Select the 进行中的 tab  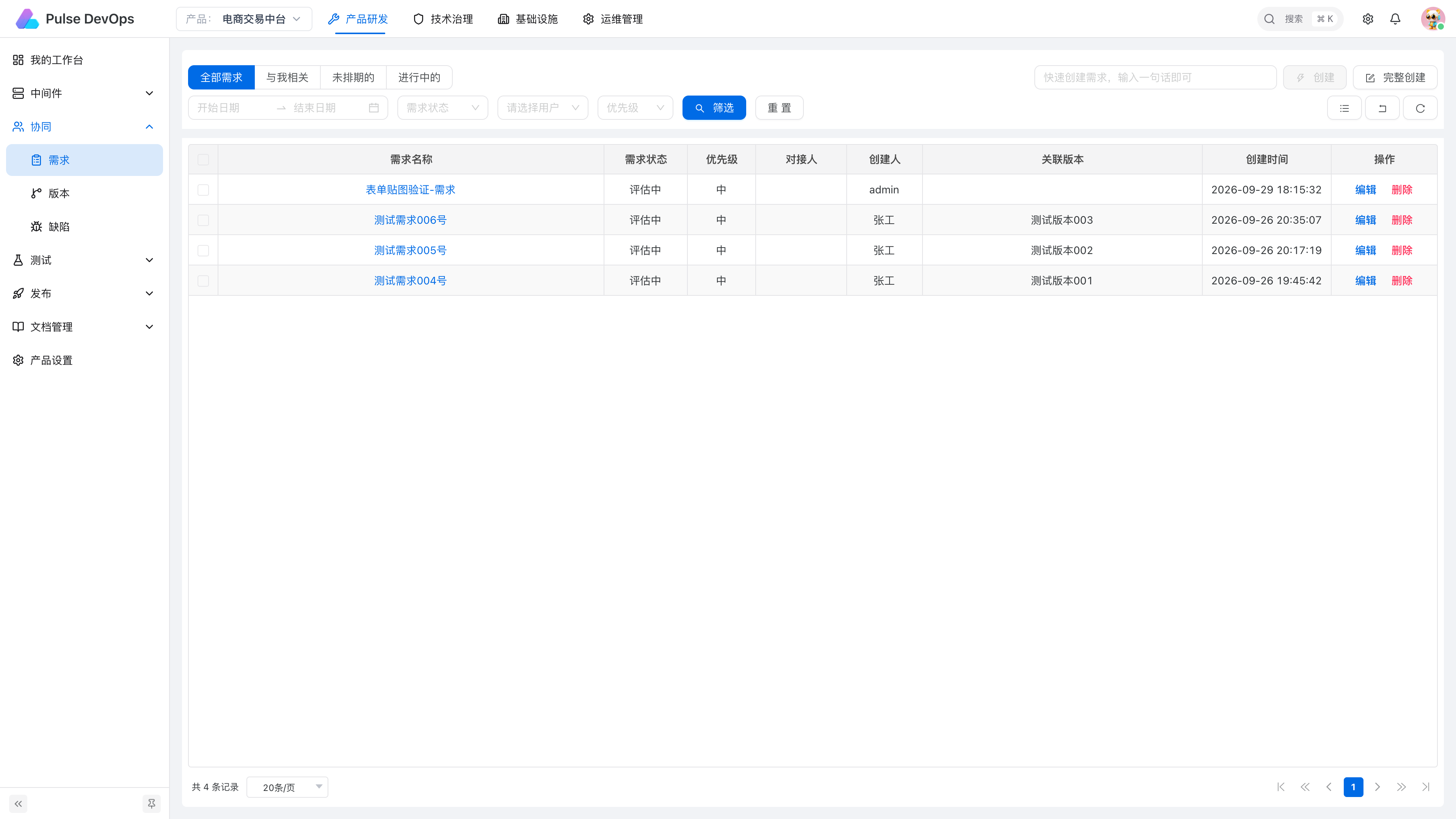[419, 77]
